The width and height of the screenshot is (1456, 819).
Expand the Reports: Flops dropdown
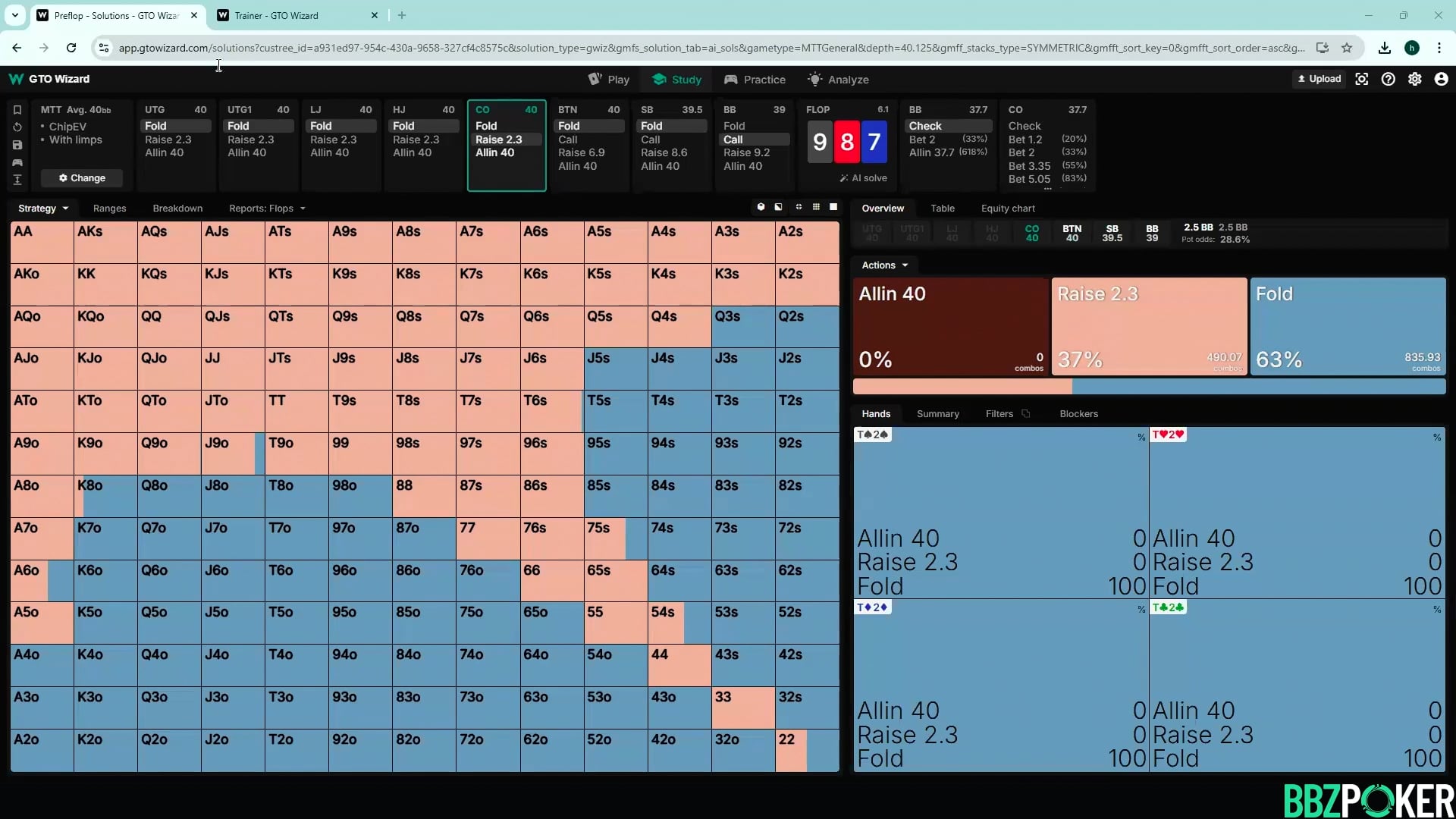pos(267,208)
